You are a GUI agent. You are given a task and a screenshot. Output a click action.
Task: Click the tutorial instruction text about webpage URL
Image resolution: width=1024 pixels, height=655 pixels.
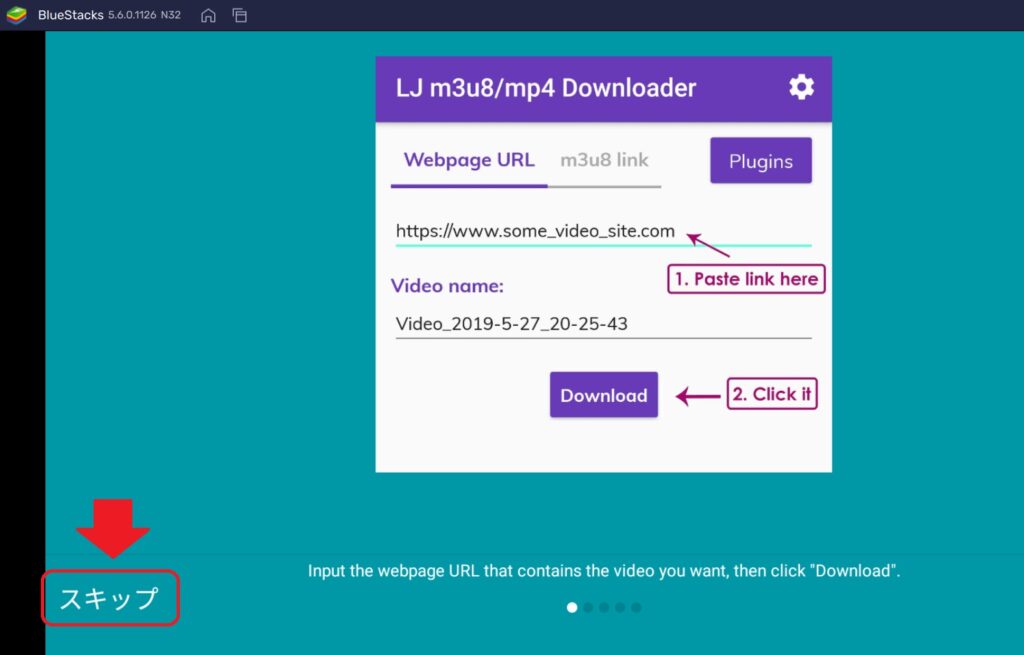coord(603,571)
